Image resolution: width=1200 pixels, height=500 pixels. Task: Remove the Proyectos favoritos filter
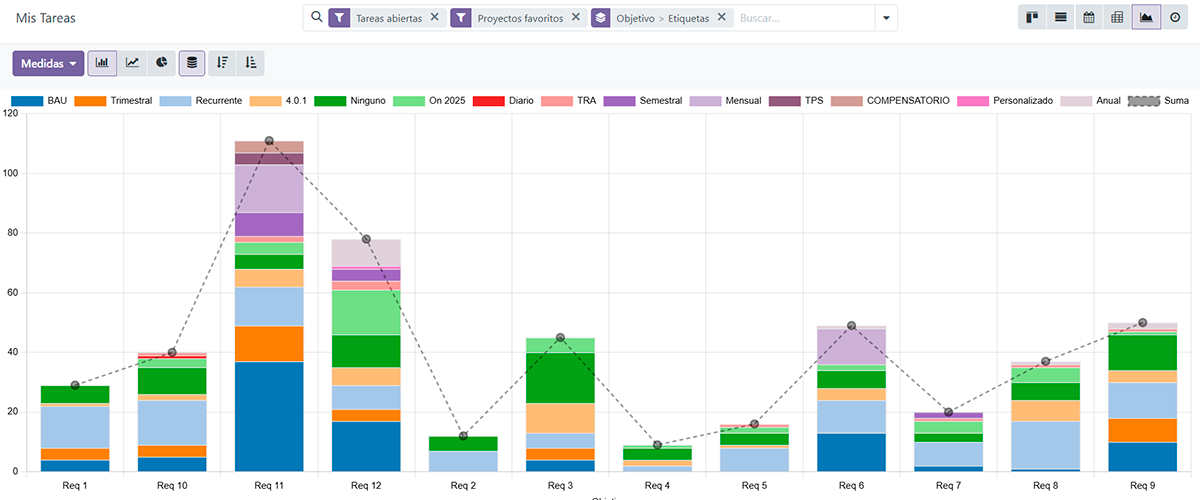point(575,18)
